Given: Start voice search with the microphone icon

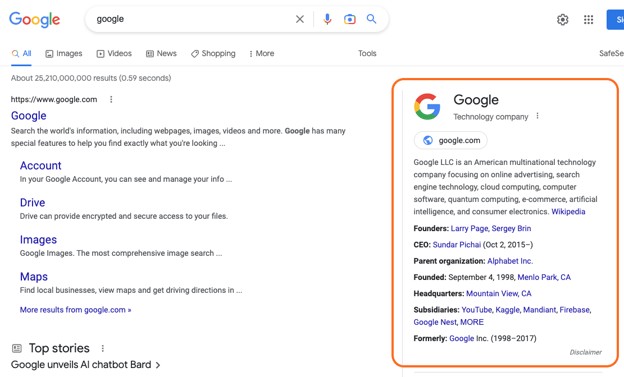Looking at the screenshot, I should pyautogui.click(x=327, y=19).
